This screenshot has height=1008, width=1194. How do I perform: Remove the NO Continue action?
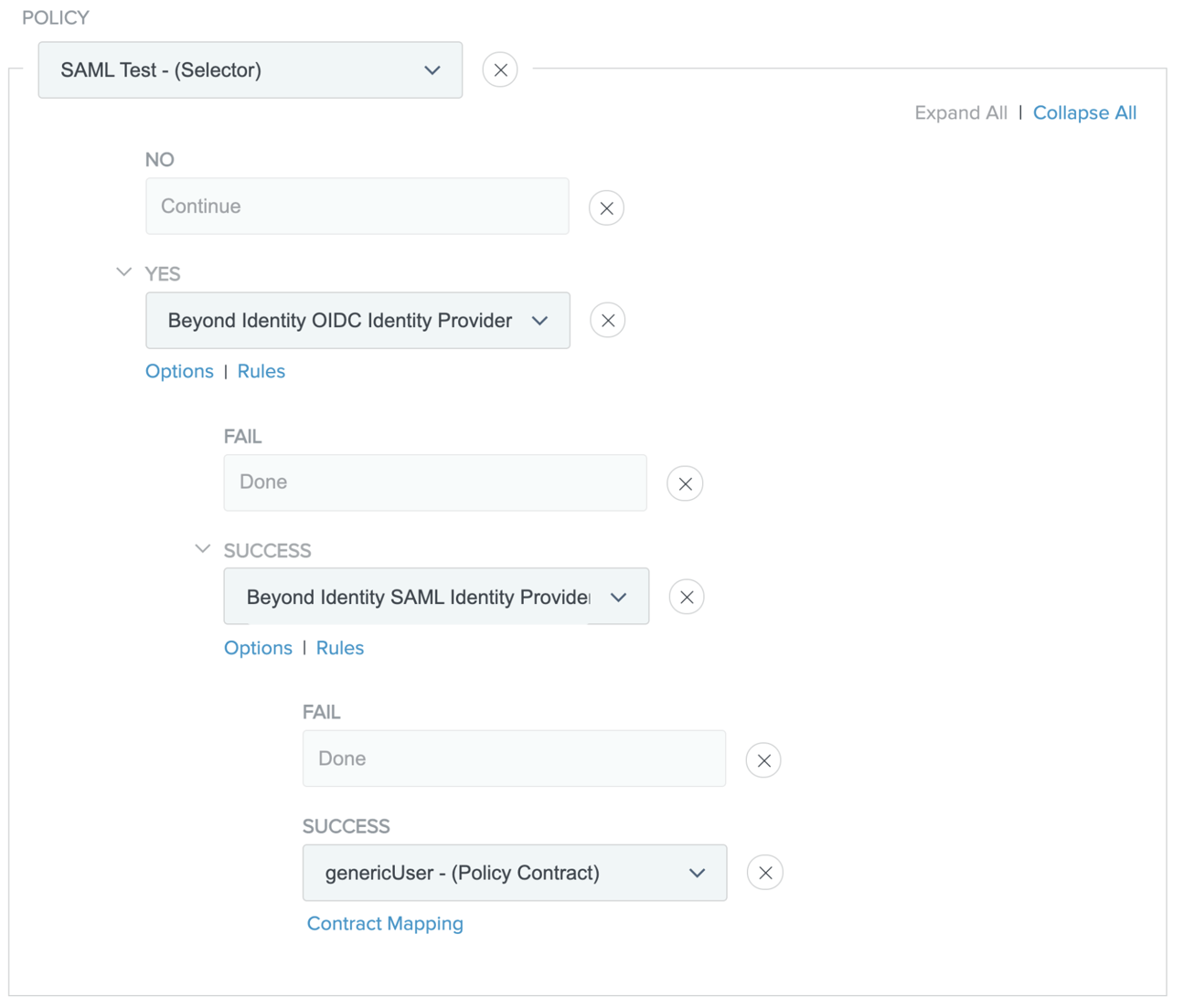tap(606, 208)
